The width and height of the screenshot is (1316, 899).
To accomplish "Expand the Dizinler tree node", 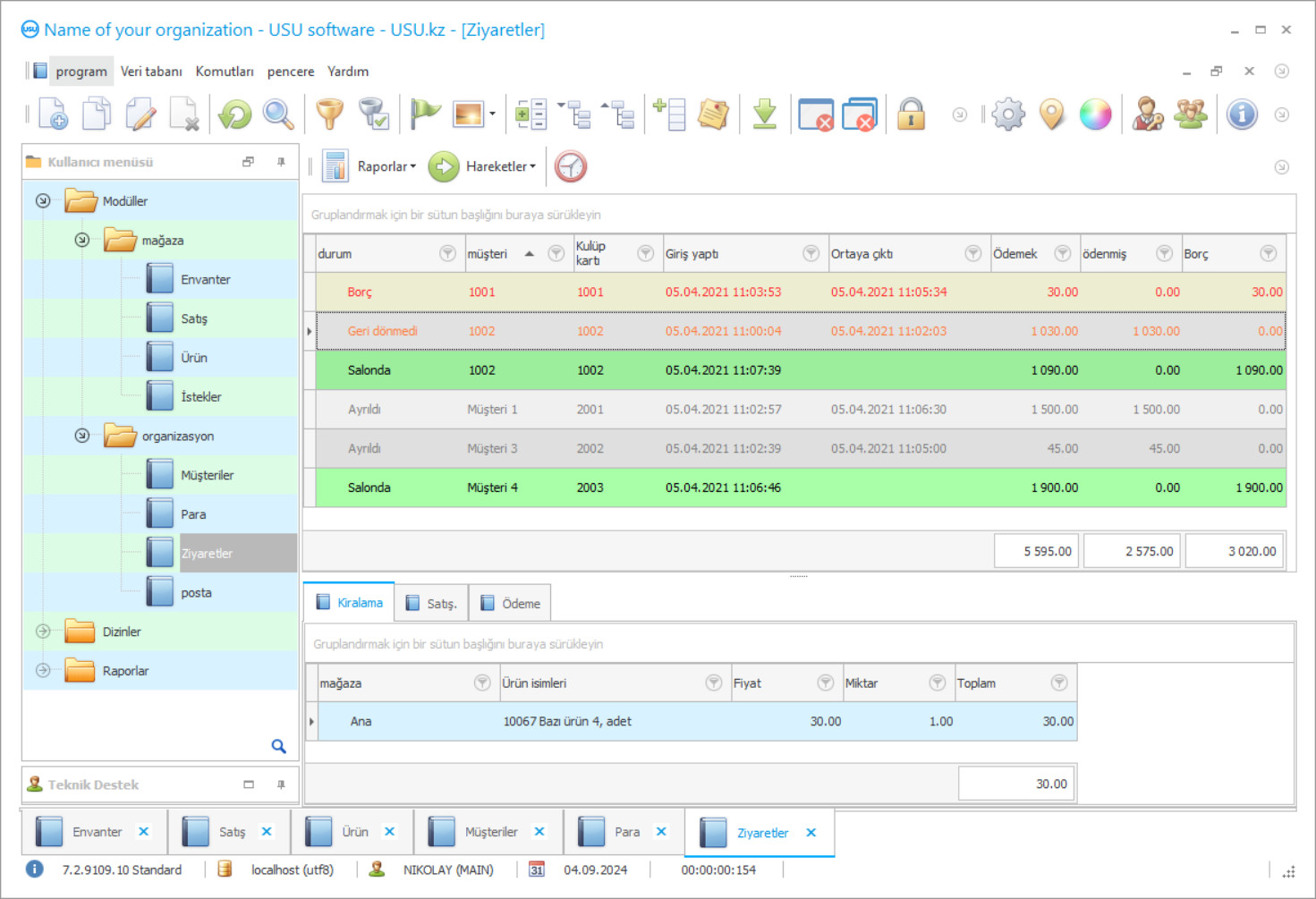I will pyautogui.click(x=43, y=632).
